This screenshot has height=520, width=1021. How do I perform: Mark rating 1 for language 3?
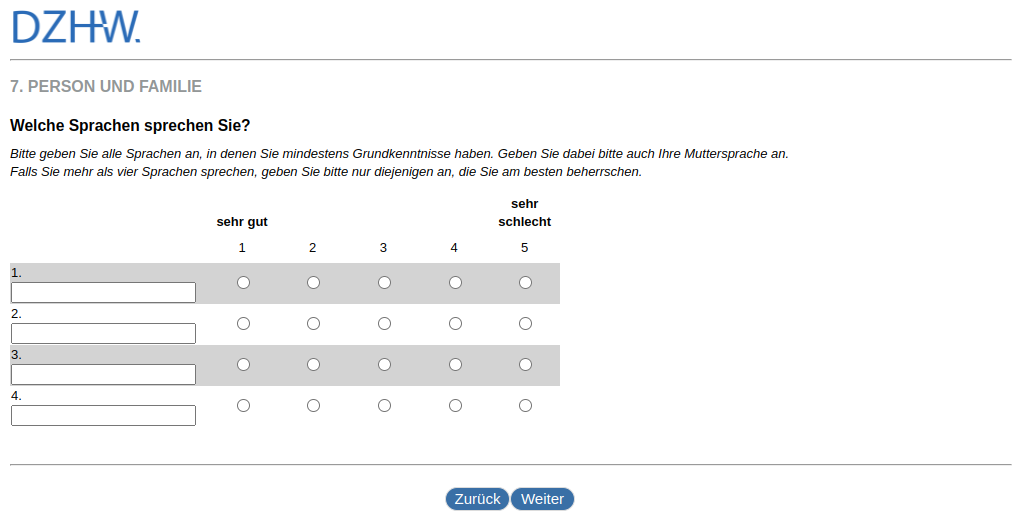243,365
